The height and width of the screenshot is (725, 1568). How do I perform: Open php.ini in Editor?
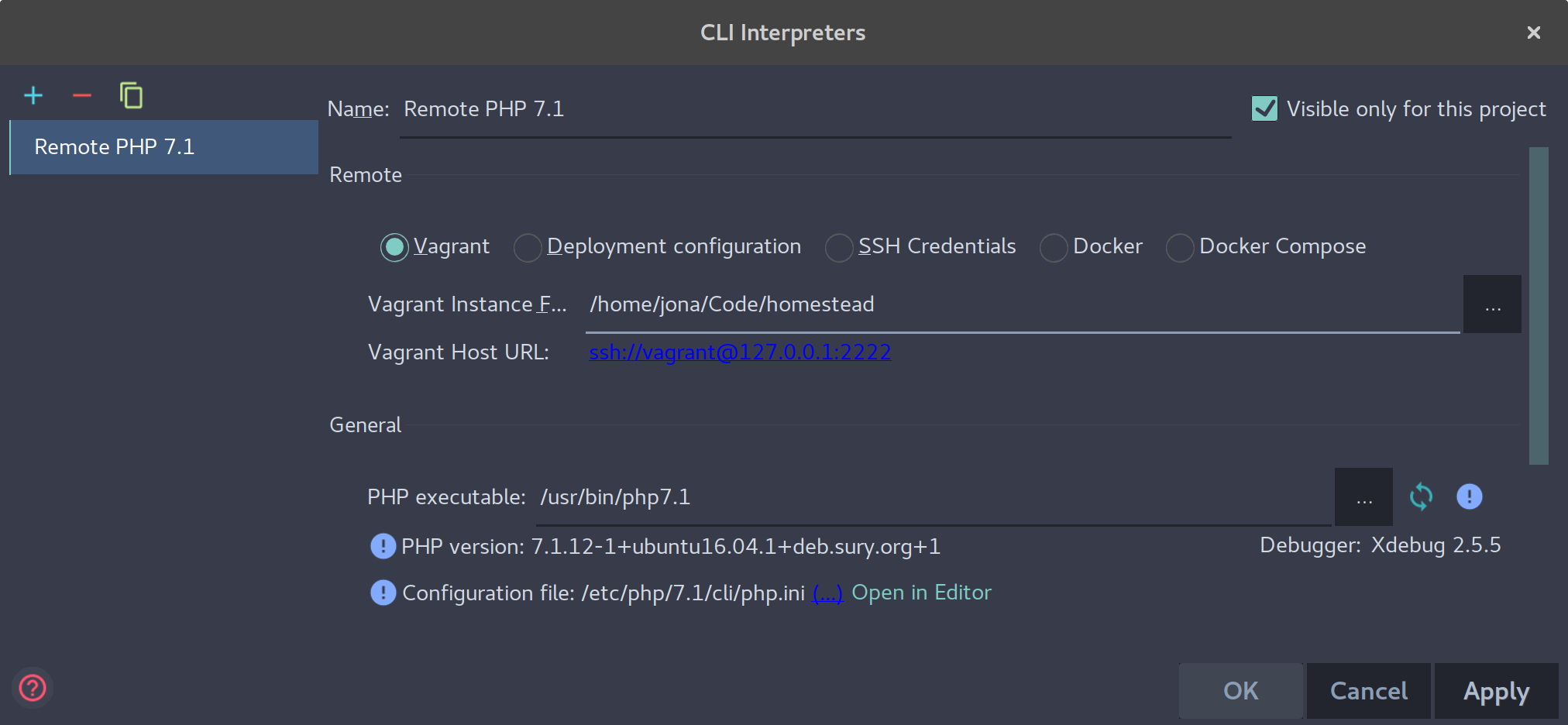[921, 593]
